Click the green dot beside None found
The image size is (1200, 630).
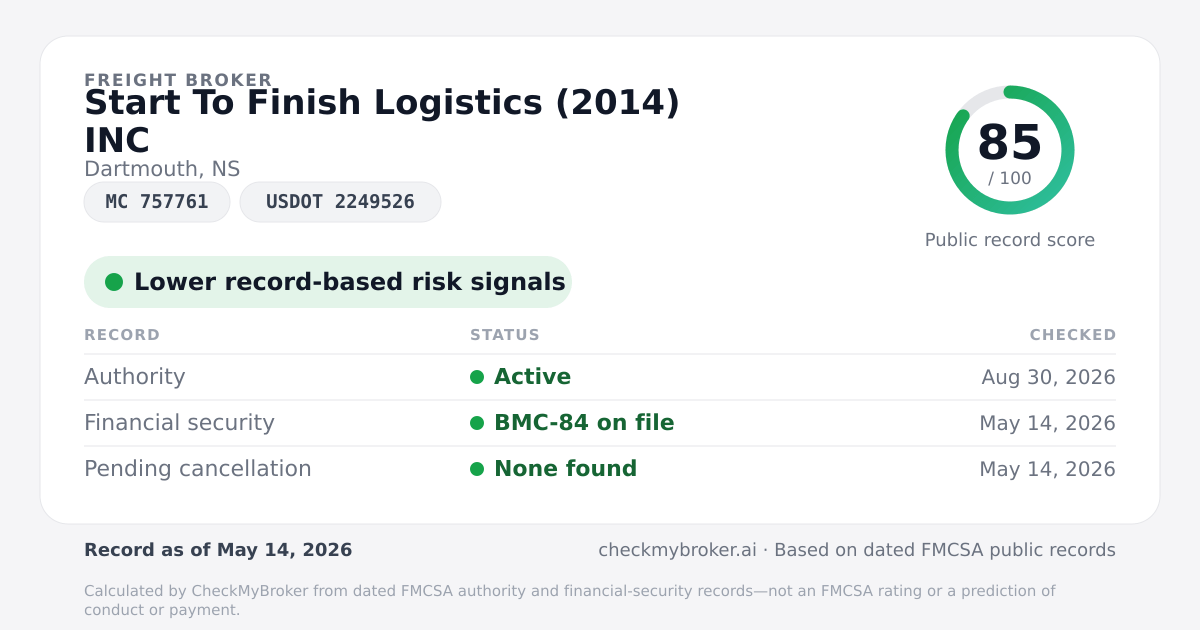click(477, 469)
